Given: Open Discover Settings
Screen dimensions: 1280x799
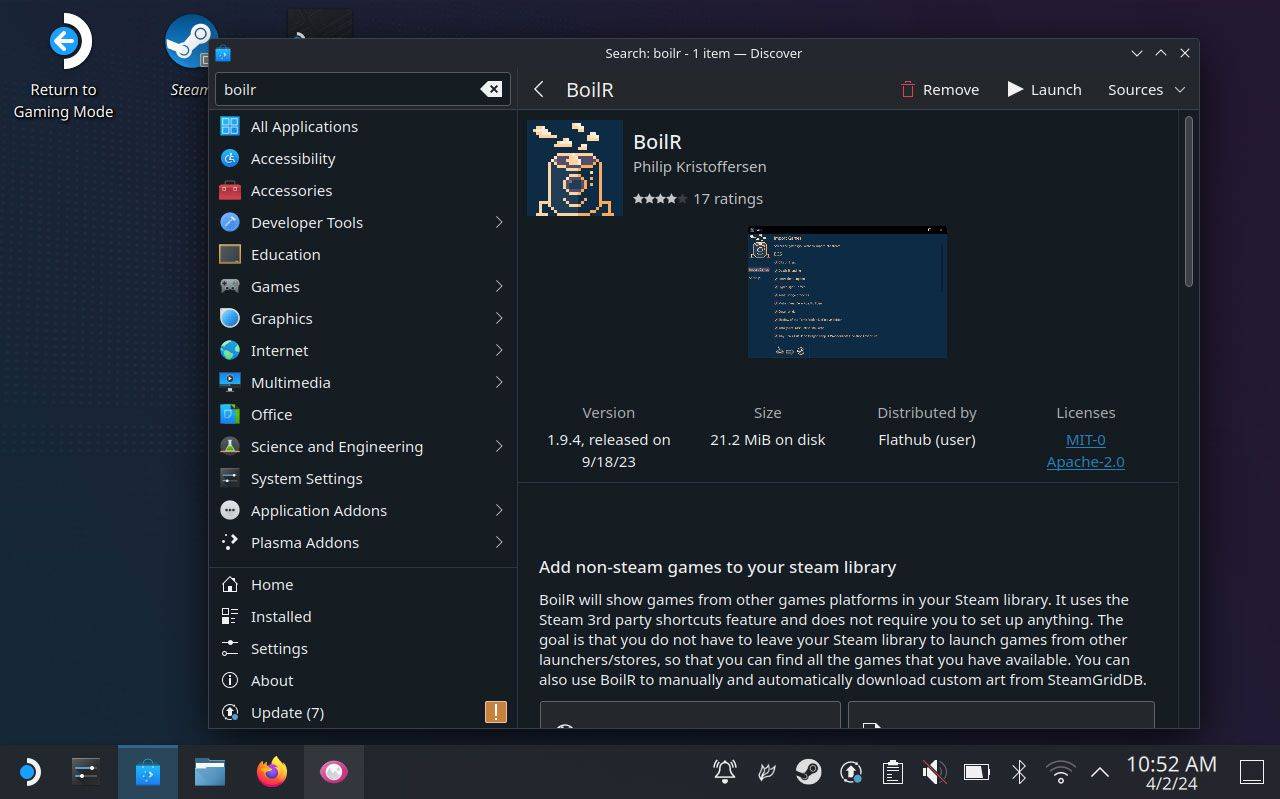Looking at the screenshot, I should point(363,648).
